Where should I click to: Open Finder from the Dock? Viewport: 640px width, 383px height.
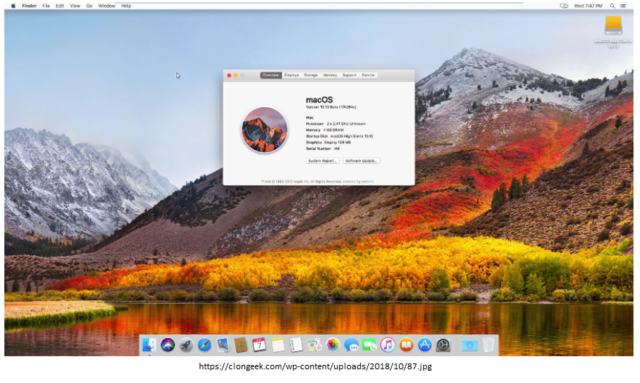click(x=149, y=345)
